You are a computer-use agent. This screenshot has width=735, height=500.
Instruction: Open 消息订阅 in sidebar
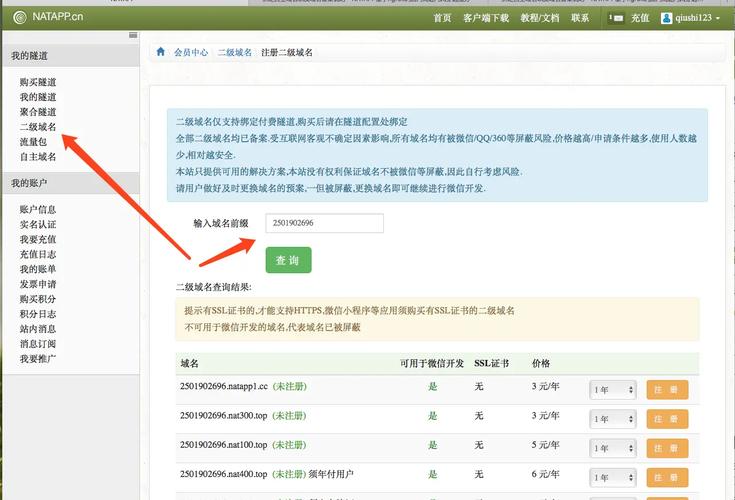38,344
